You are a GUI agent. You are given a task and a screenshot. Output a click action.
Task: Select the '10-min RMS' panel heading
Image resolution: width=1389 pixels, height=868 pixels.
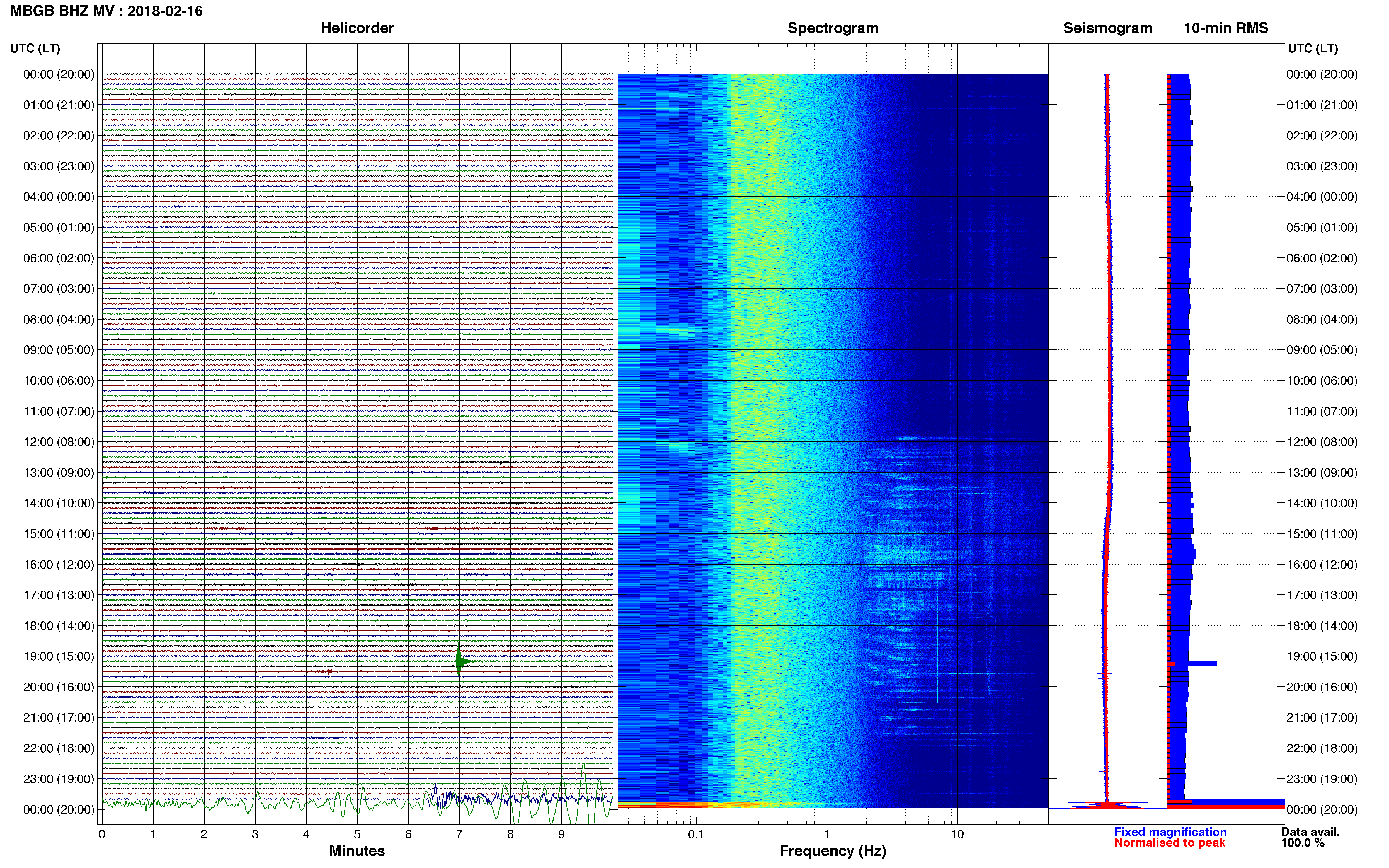coord(1226,28)
